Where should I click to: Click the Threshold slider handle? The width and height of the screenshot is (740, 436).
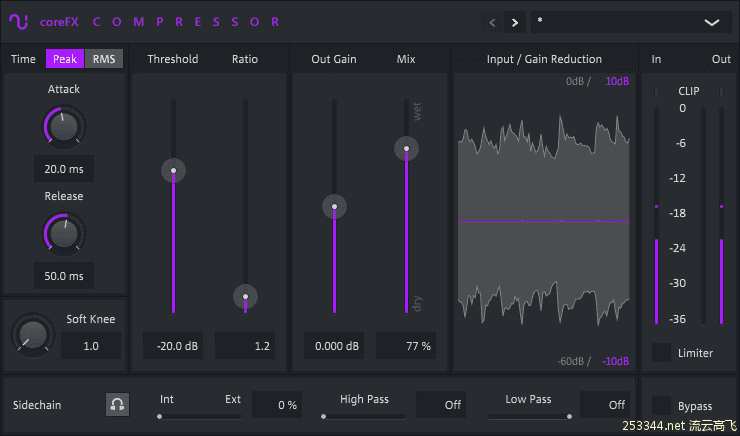[x=173, y=170]
